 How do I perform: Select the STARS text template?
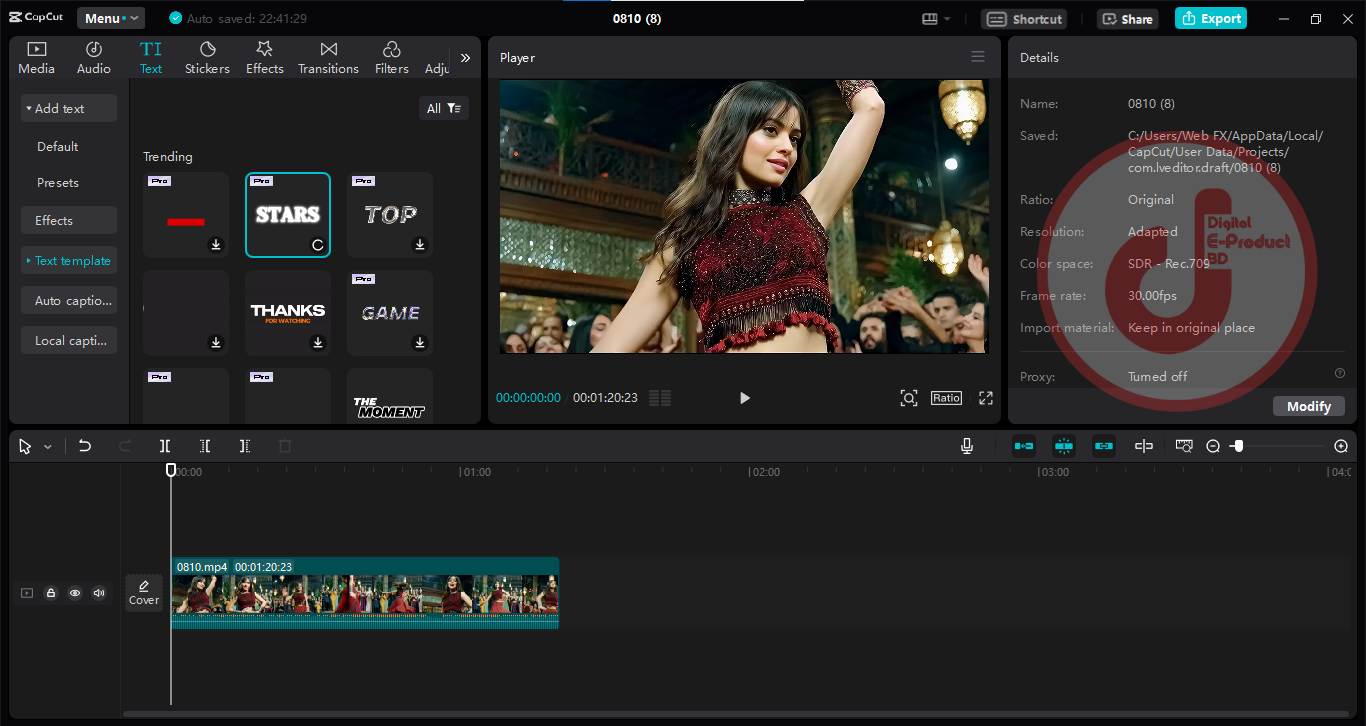tap(288, 215)
